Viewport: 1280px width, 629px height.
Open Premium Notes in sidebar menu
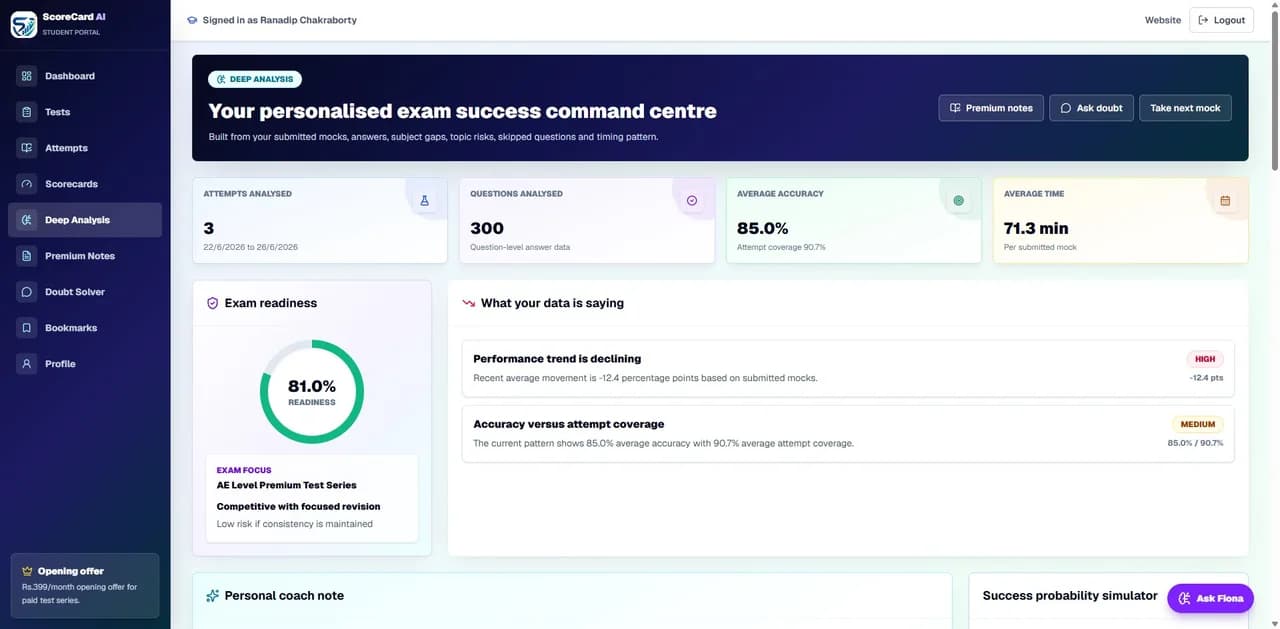pos(85,256)
